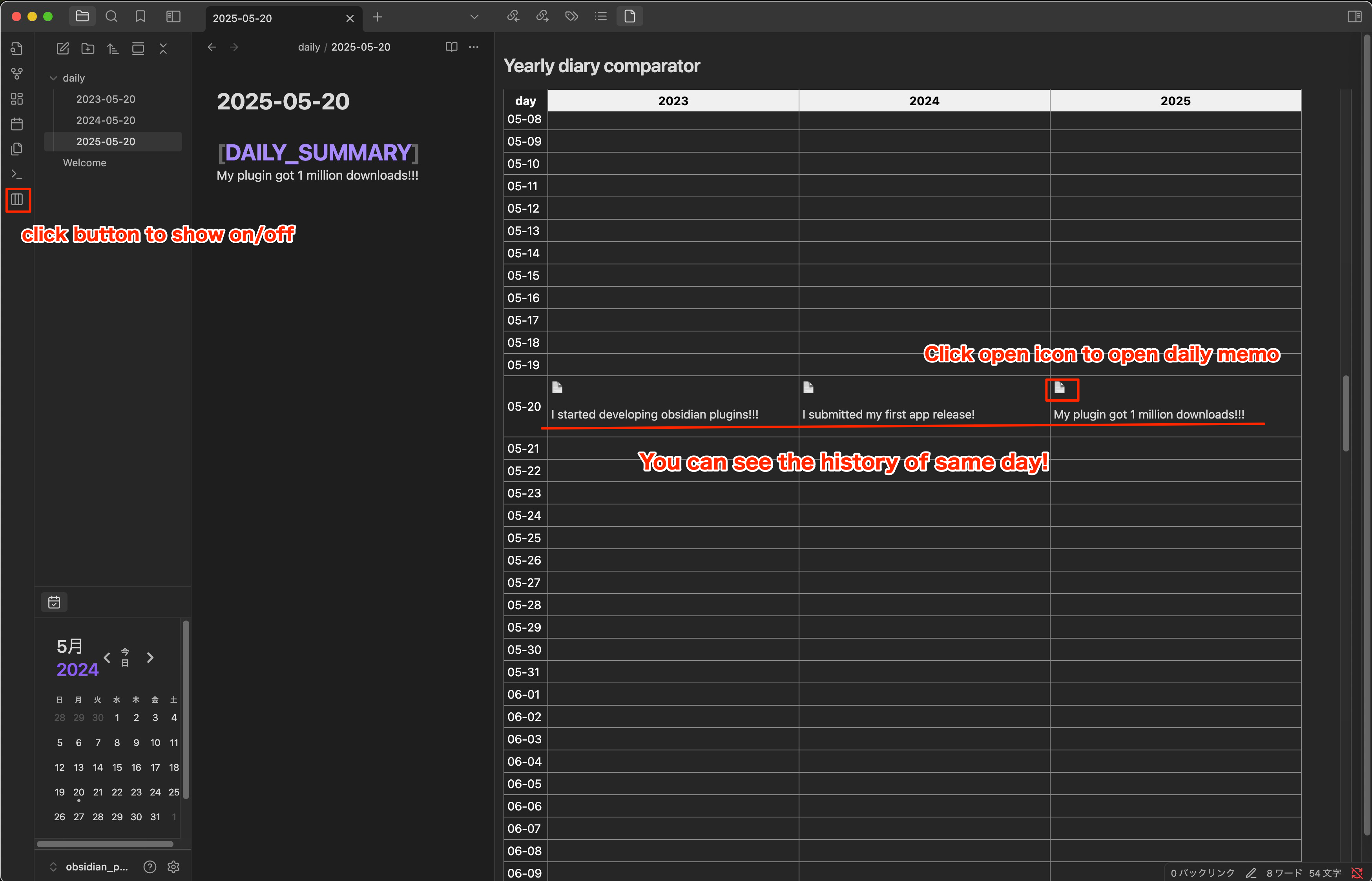Click the comparator table vertical scrollbar
The height and width of the screenshot is (881, 1372).
(1346, 413)
